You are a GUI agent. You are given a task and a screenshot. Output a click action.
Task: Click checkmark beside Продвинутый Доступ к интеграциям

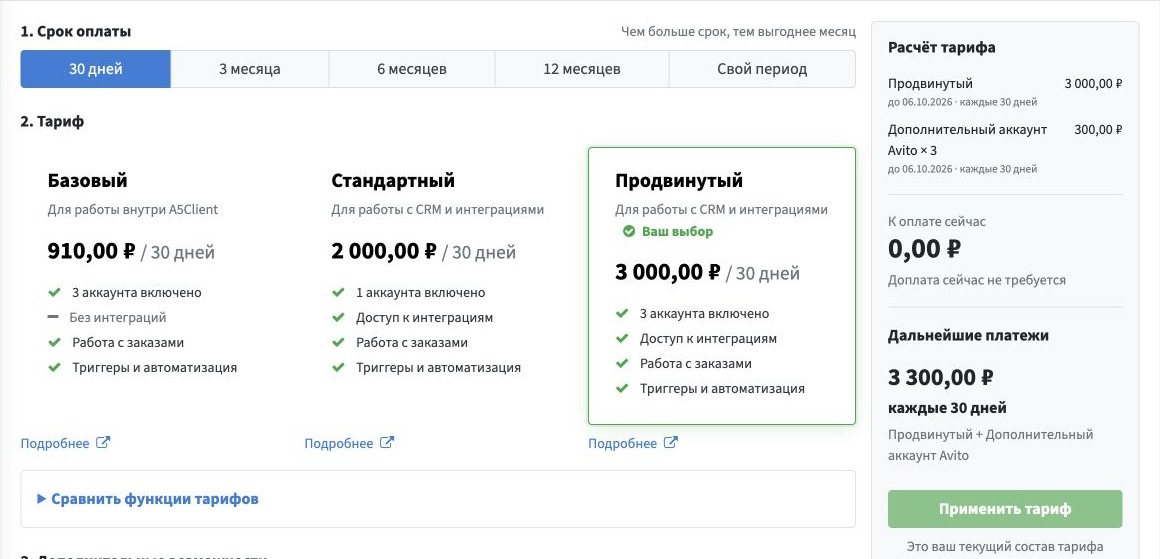pos(622,339)
